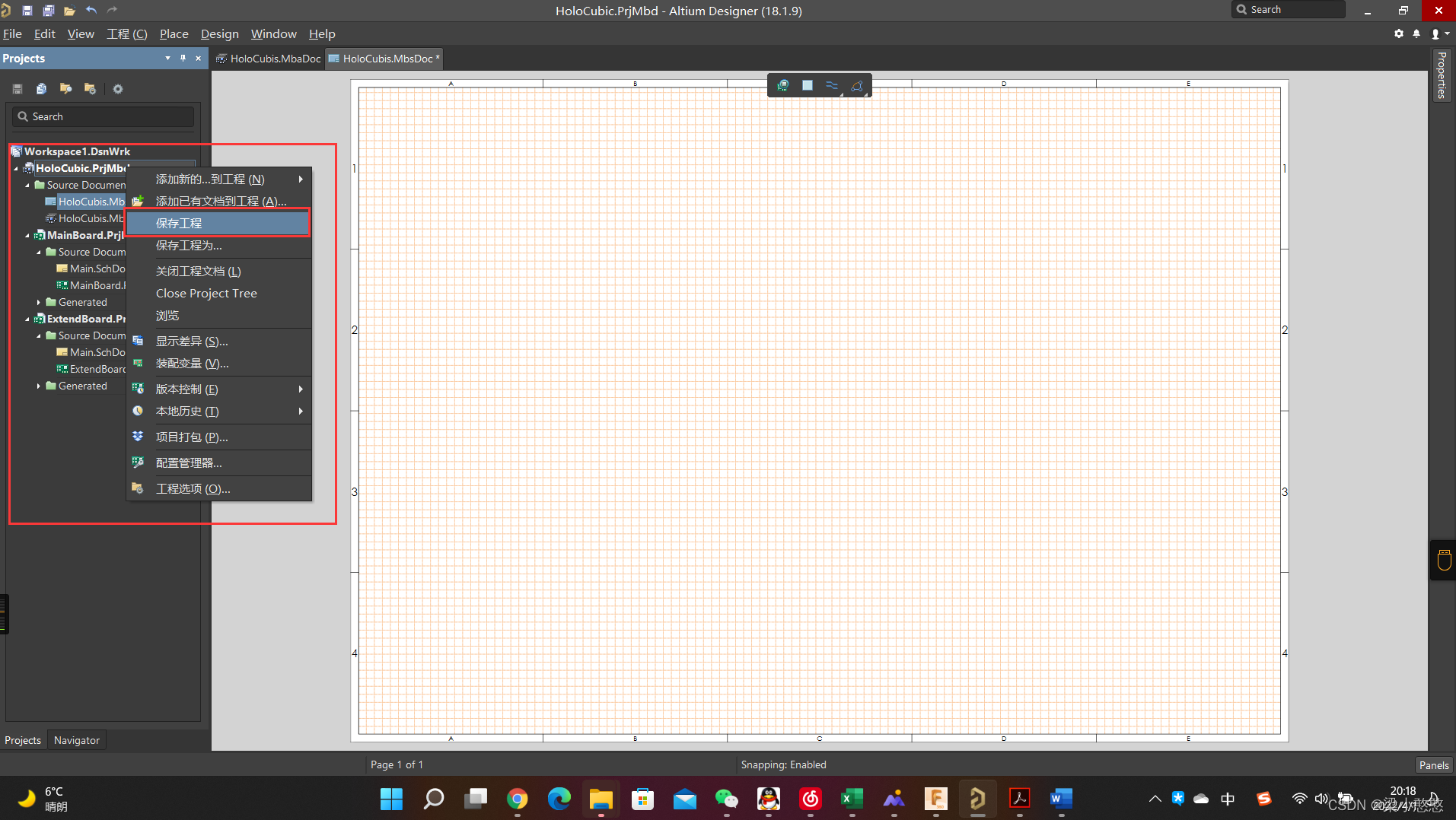Click the Place Module icon in floating toolbar
Viewport: 1456px width, 820px height.
pyautogui.click(x=782, y=86)
